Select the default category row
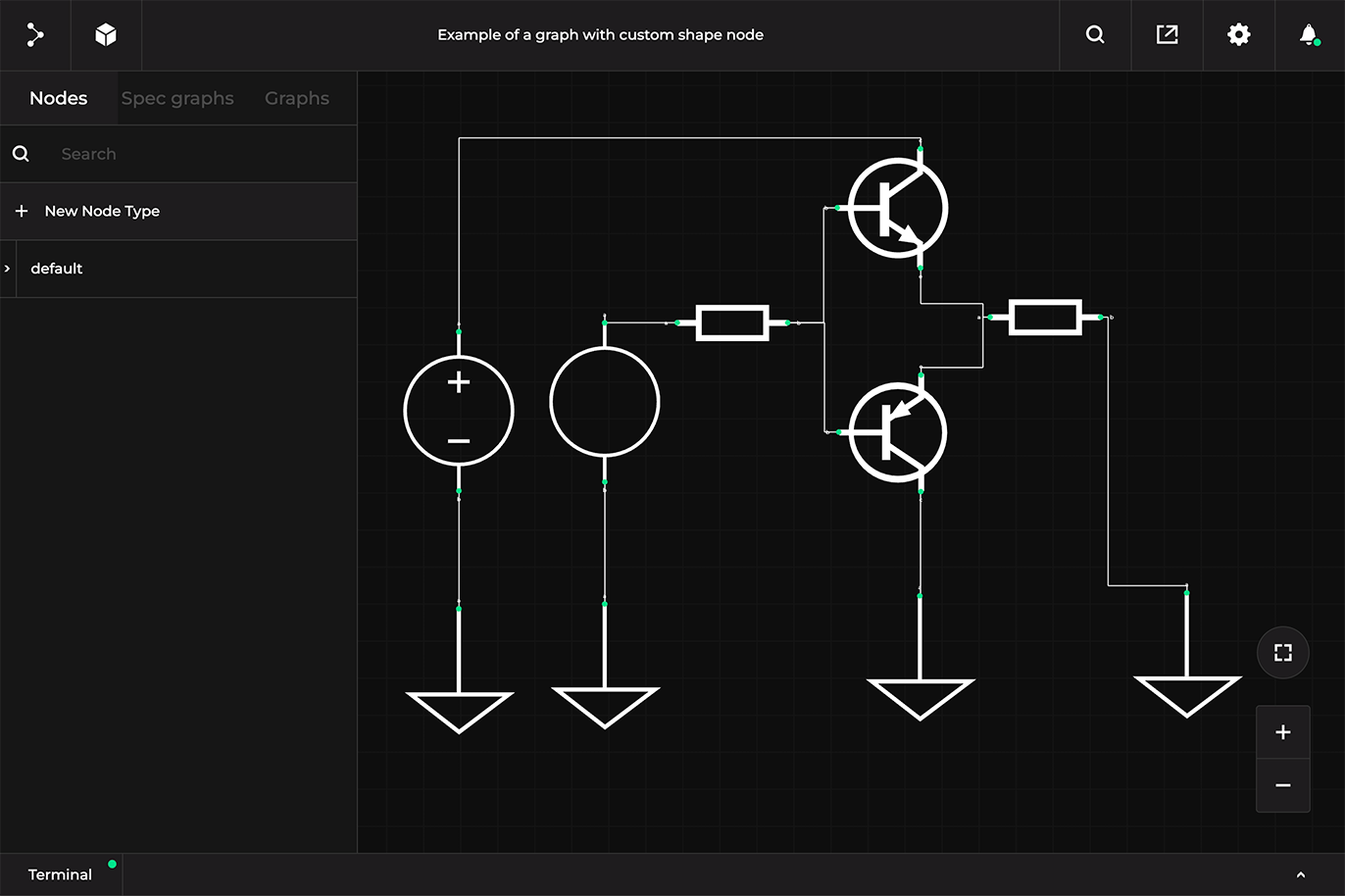 178,269
